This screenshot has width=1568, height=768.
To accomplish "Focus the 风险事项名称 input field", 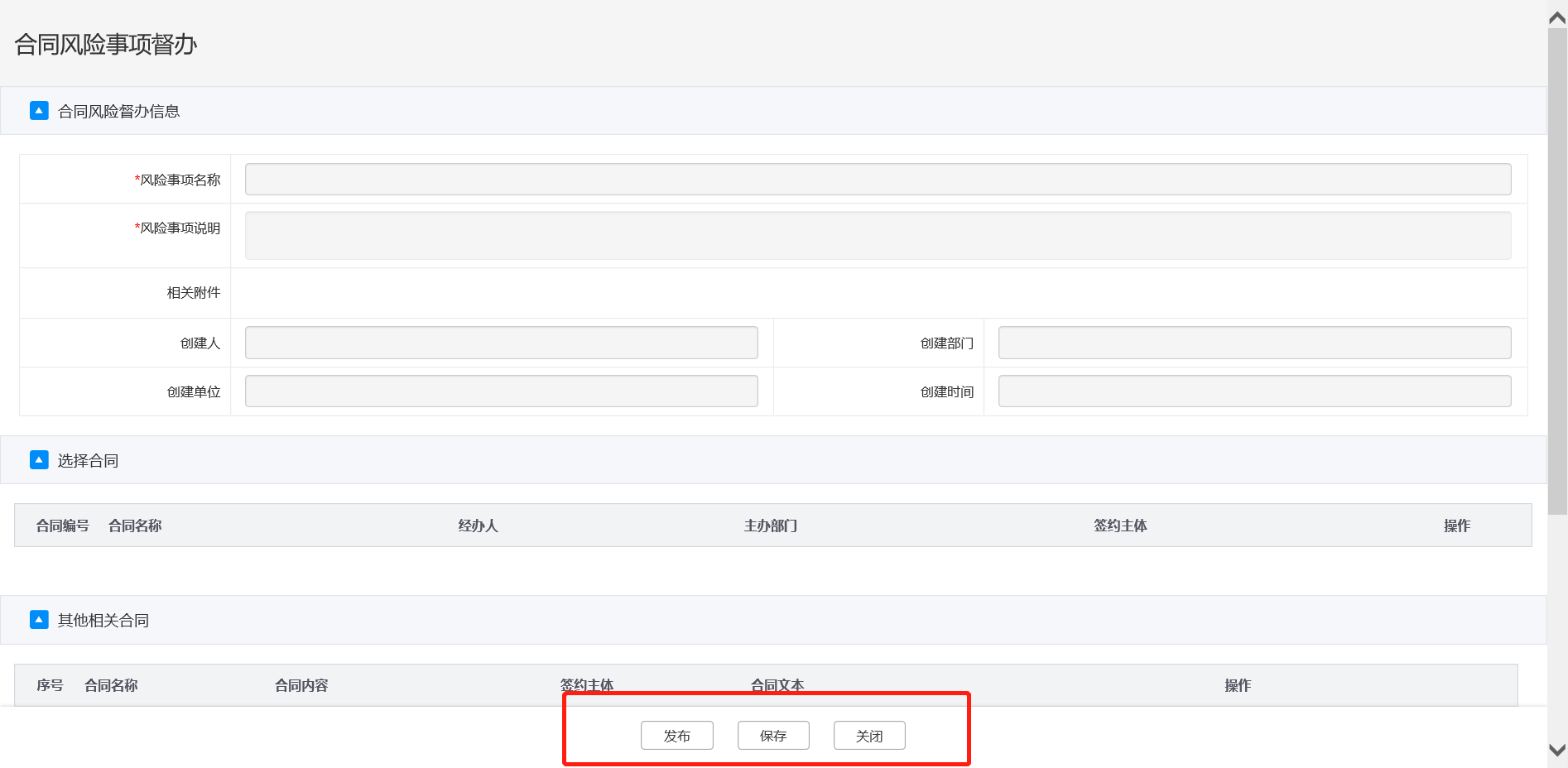I will [x=878, y=180].
